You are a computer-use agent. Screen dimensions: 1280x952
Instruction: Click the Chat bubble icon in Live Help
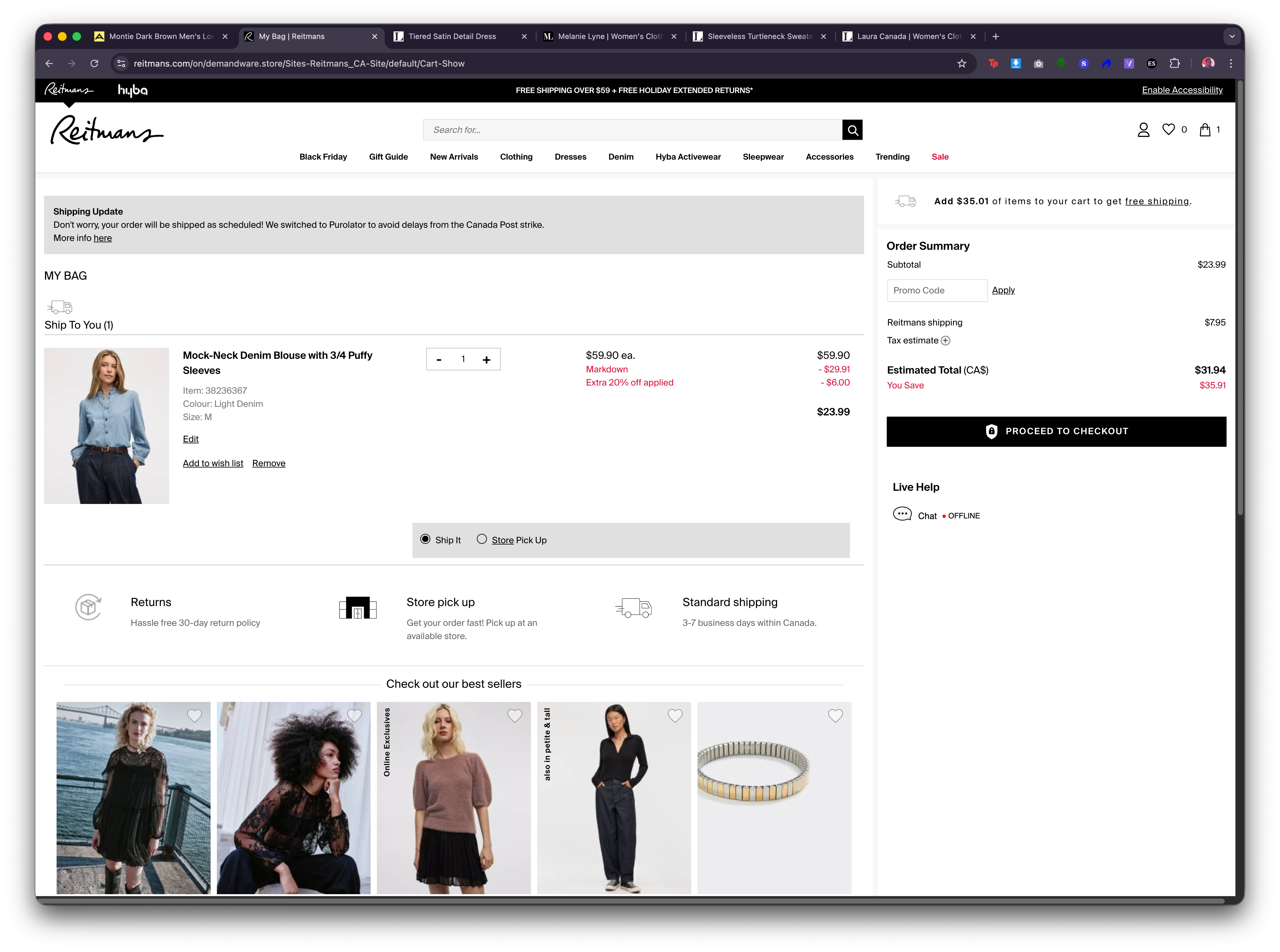[x=902, y=514]
